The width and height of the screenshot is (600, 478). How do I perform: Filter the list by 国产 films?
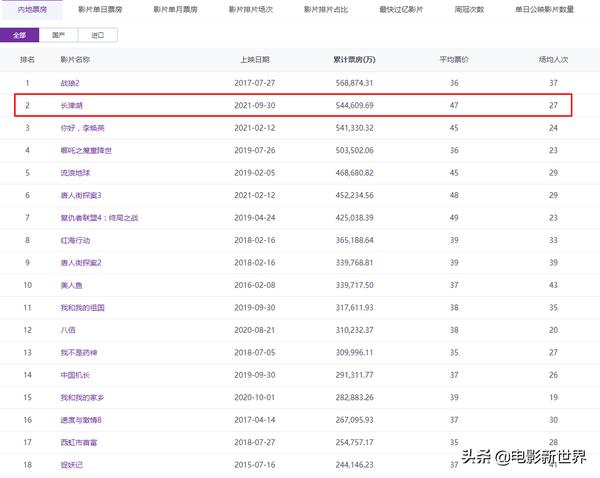tap(59, 35)
